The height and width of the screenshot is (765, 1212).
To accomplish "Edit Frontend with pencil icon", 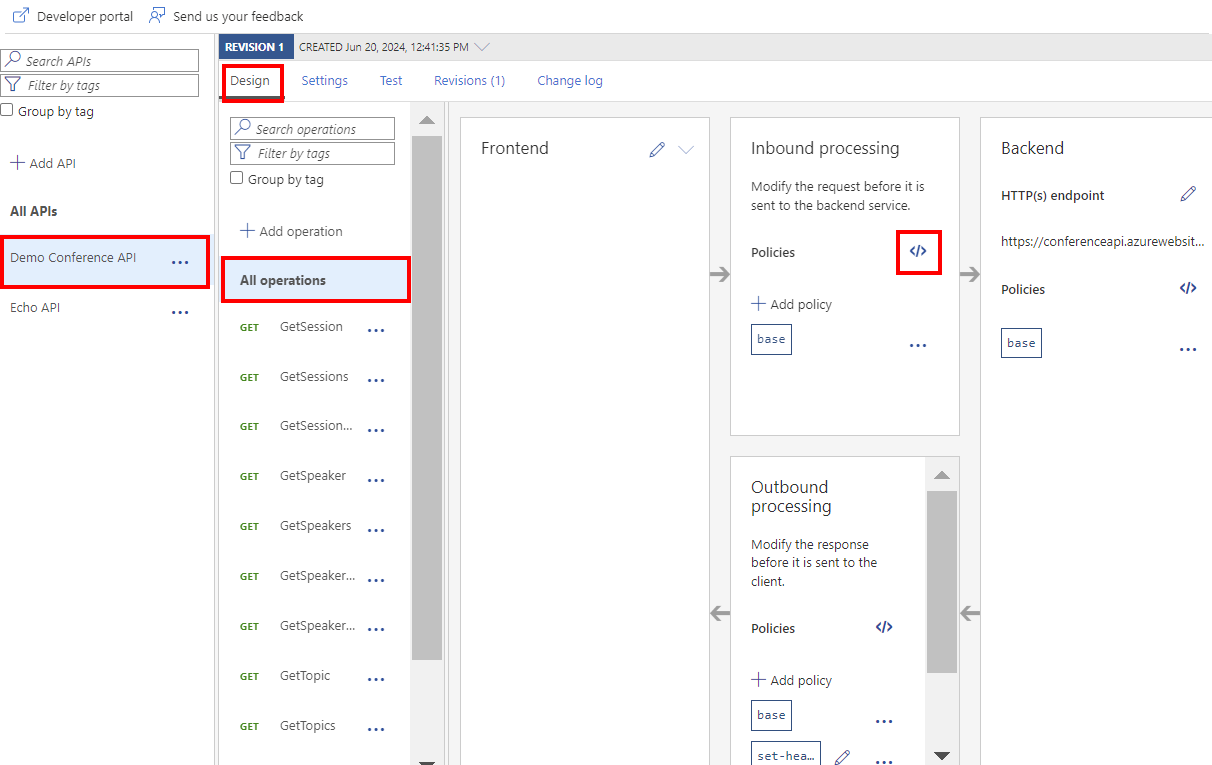I will click(x=657, y=149).
